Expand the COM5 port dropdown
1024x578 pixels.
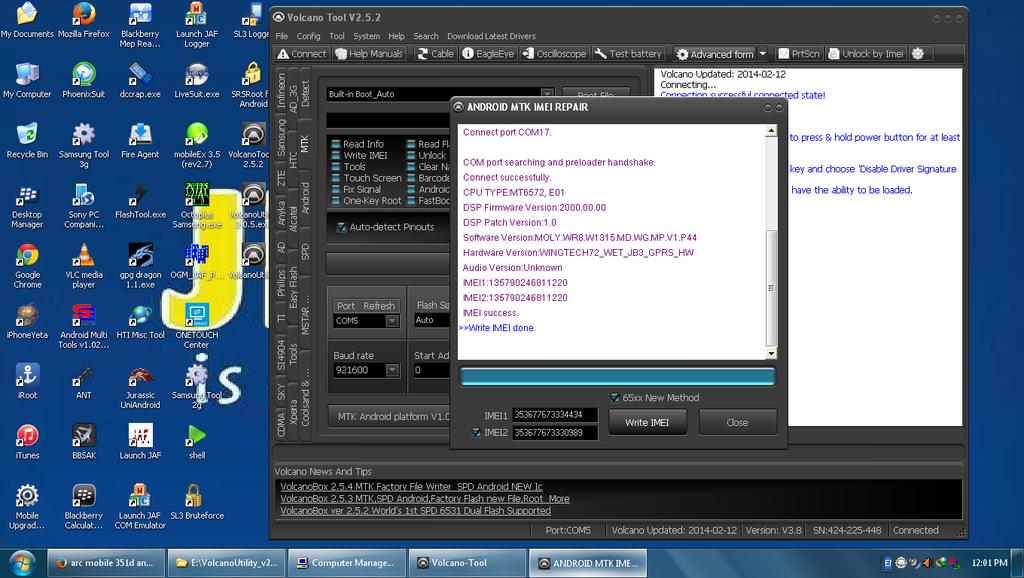[392, 321]
